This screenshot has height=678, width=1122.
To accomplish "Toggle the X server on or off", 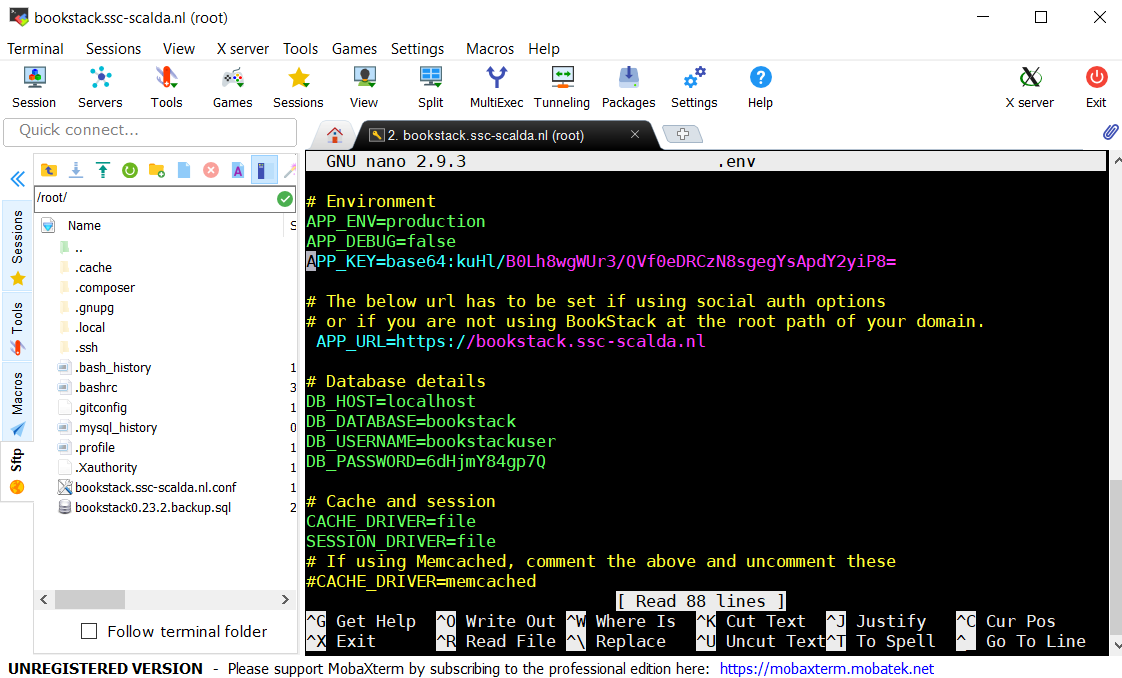I will pos(1029,85).
